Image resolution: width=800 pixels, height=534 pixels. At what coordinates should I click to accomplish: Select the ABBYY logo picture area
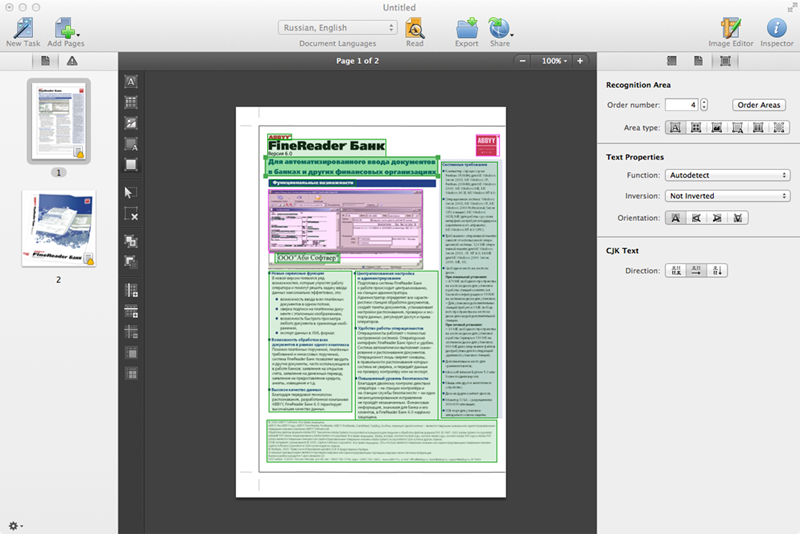click(487, 145)
